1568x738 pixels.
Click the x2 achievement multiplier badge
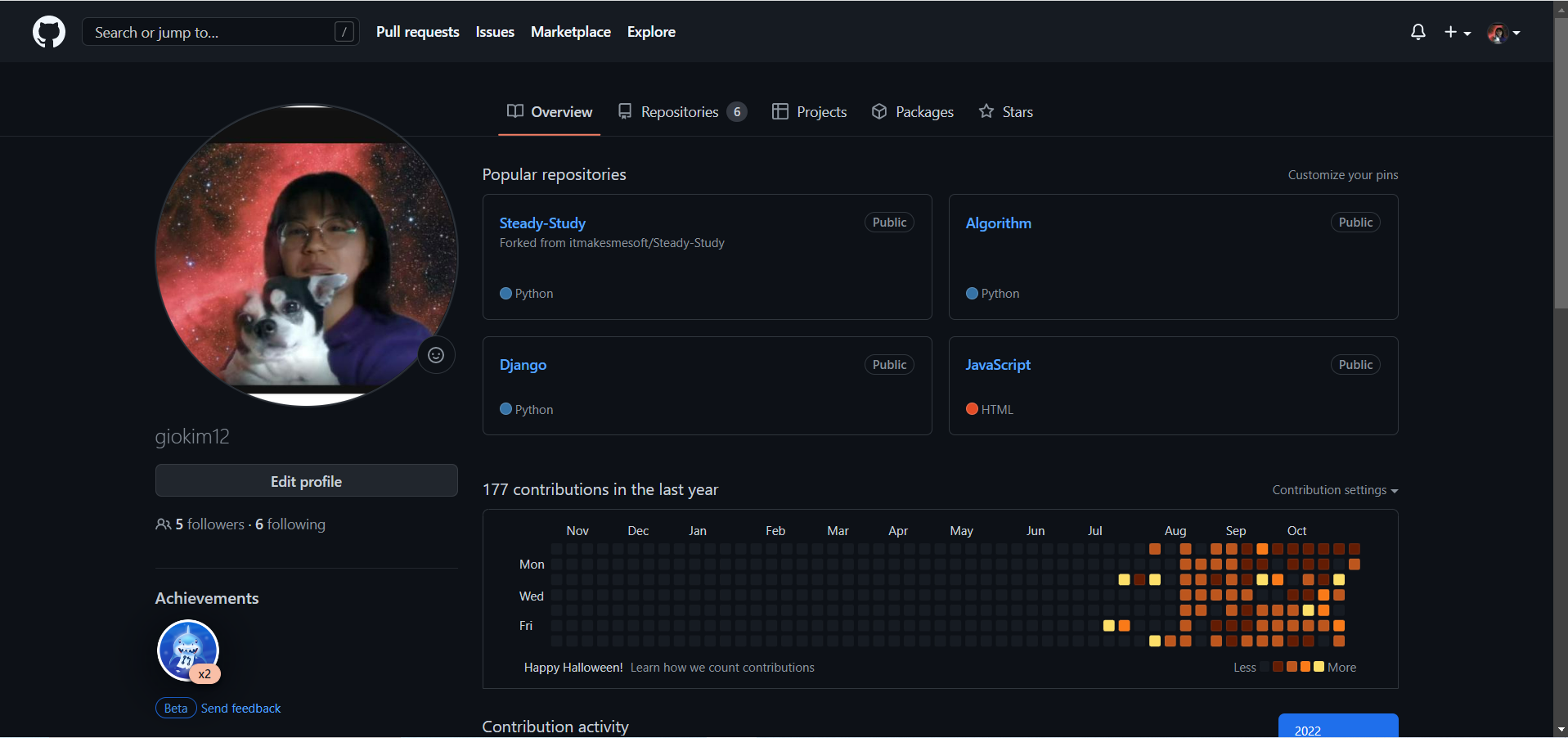click(x=204, y=674)
